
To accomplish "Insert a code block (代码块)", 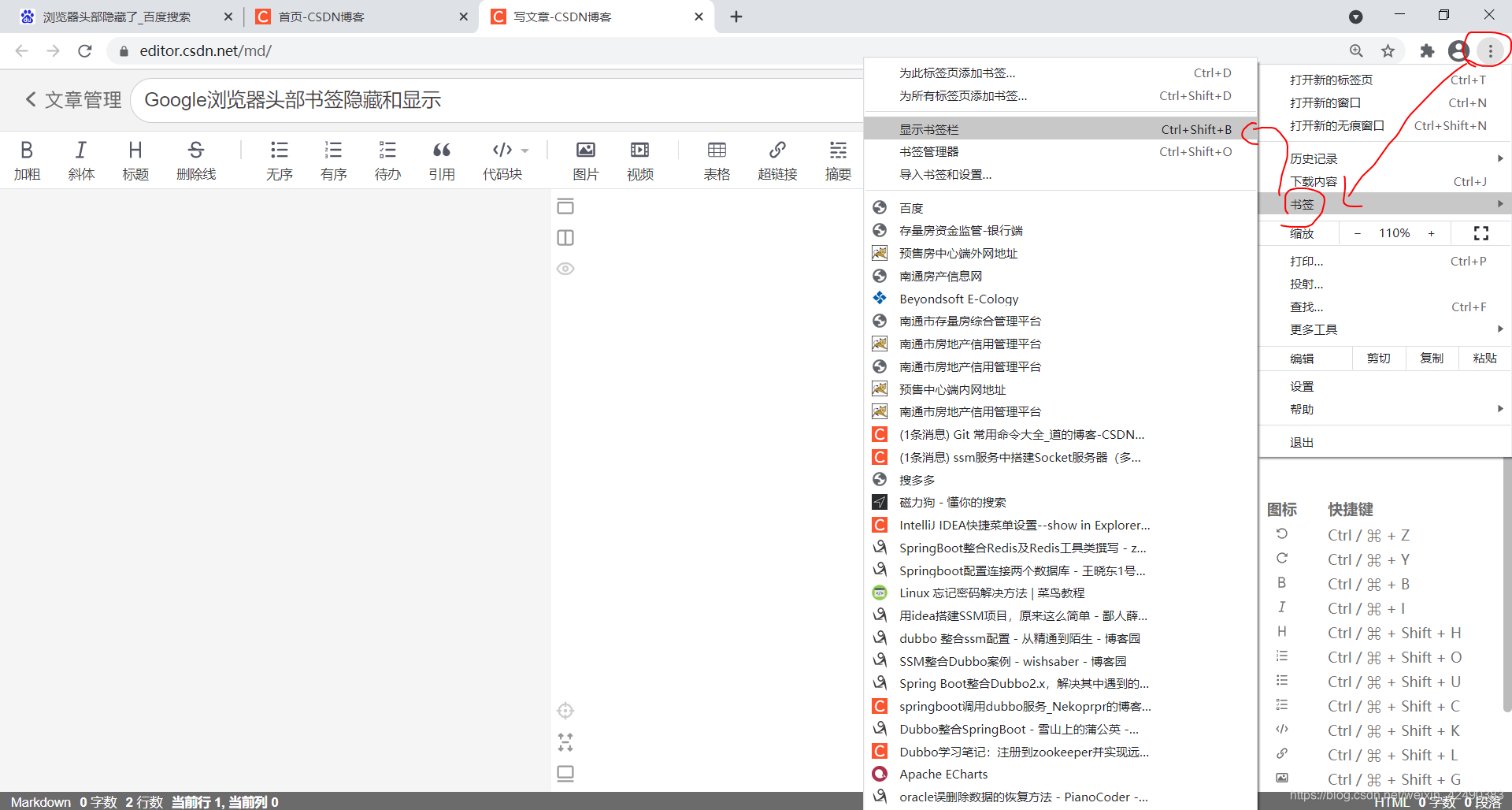I will point(502,160).
